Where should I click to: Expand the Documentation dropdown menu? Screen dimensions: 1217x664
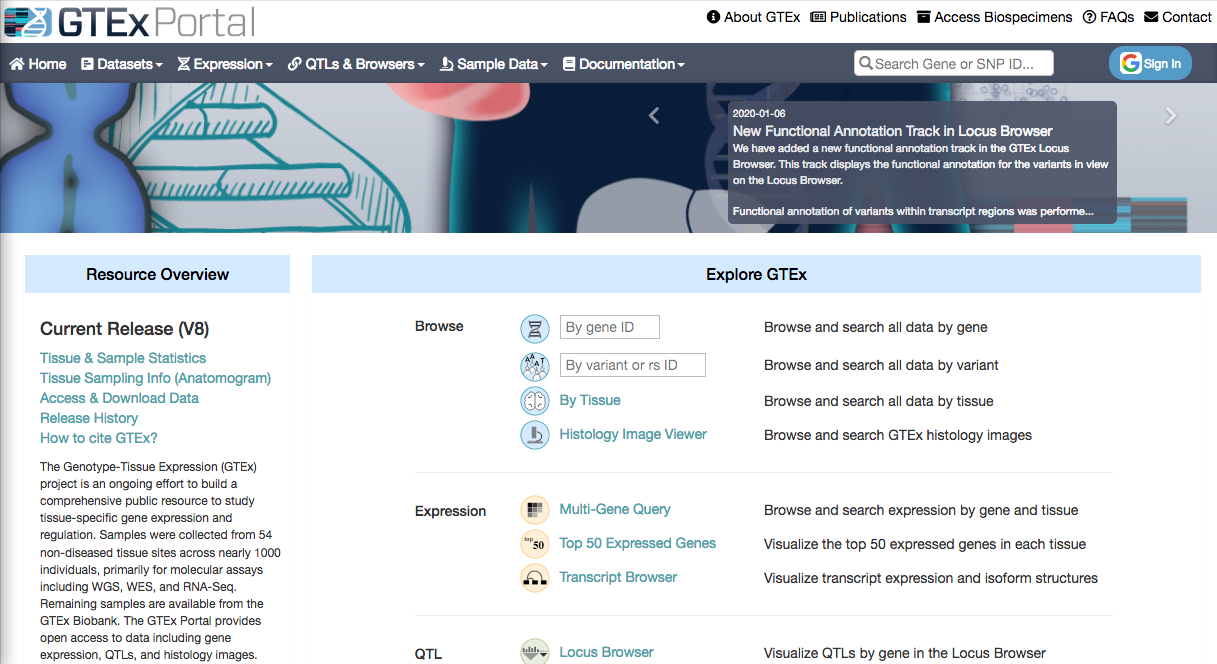coord(624,64)
